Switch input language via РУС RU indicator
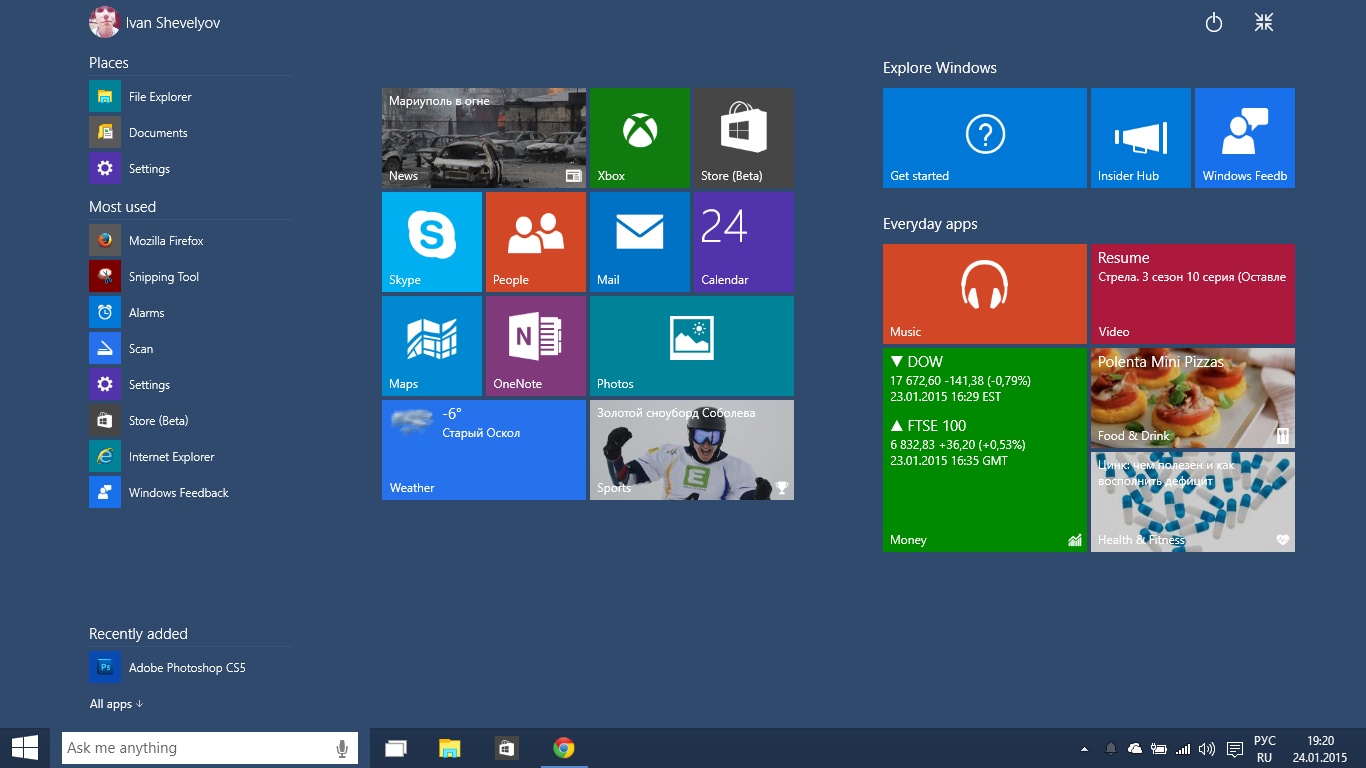Image resolution: width=1366 pixels, height=768 pixels. (1265, 749)
